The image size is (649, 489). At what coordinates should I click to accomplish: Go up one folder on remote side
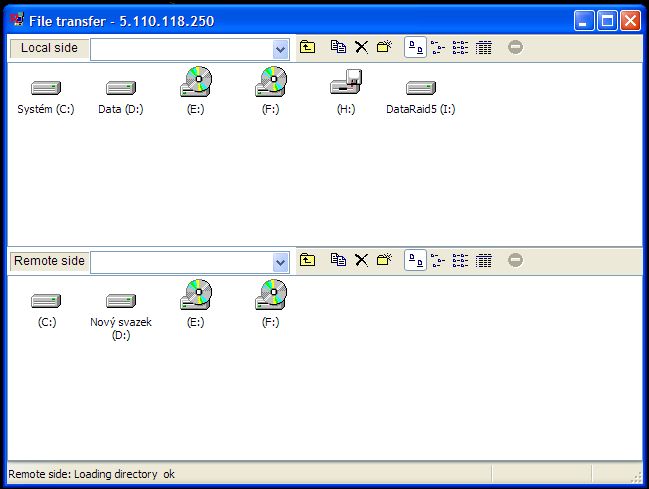pyautogui.click(x=308, y=260)
